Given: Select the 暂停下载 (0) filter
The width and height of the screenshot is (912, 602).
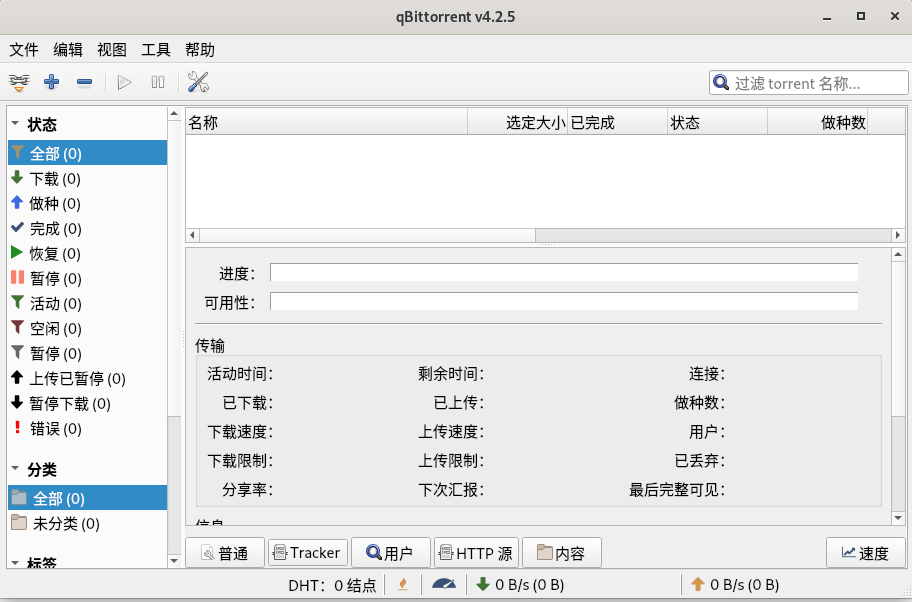Looking at the screenshot, I should click(x=87, y=404).
